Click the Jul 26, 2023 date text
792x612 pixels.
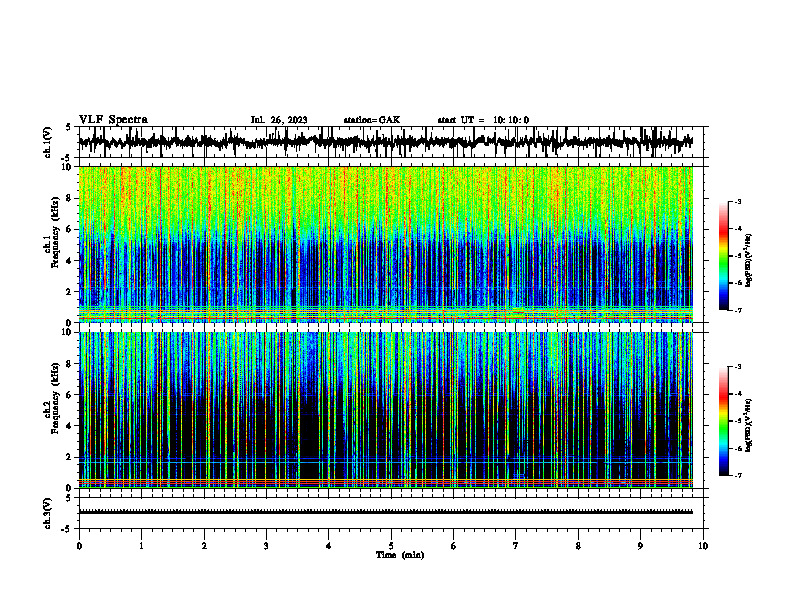click(x=279, y=120)
